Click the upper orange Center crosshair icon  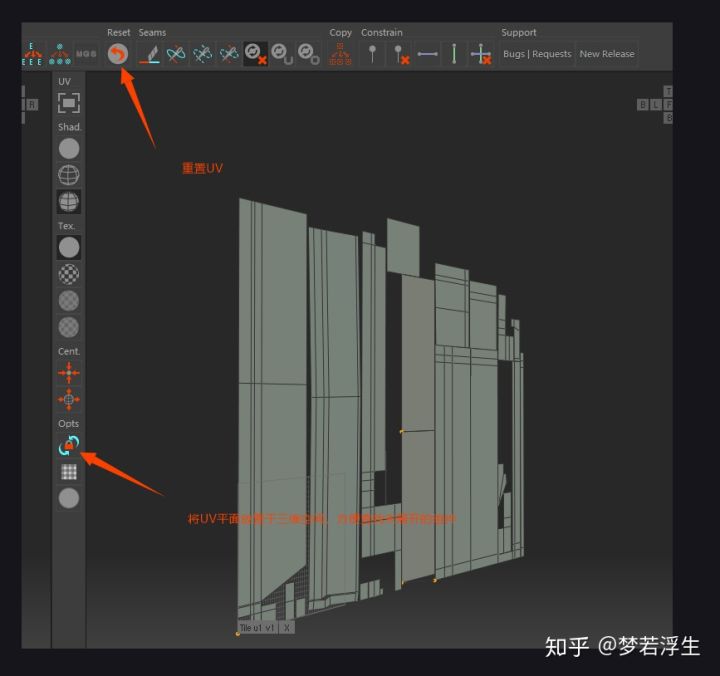coord(68,373)
